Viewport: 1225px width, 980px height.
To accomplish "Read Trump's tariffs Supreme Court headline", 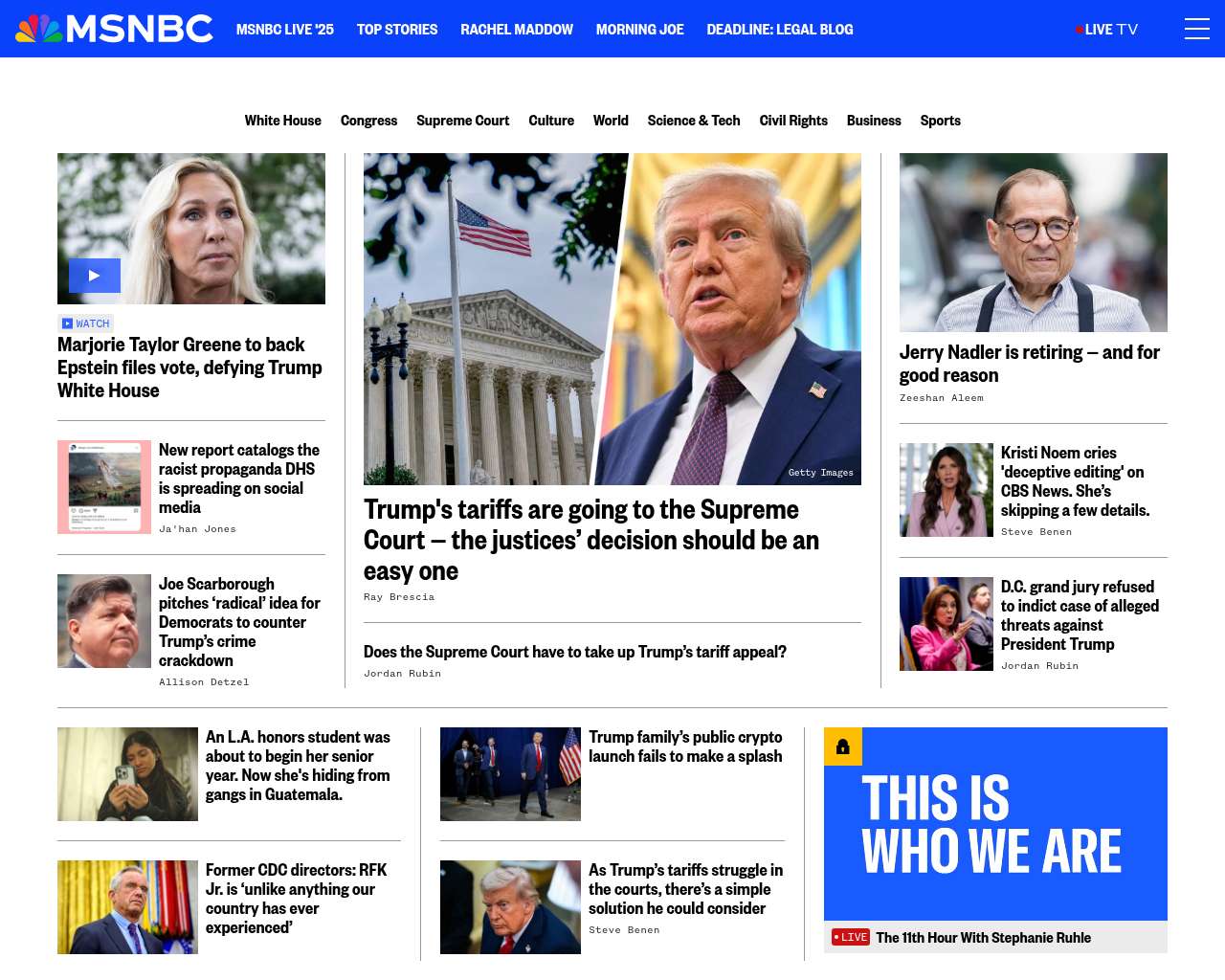I will [x=591, y=540].
